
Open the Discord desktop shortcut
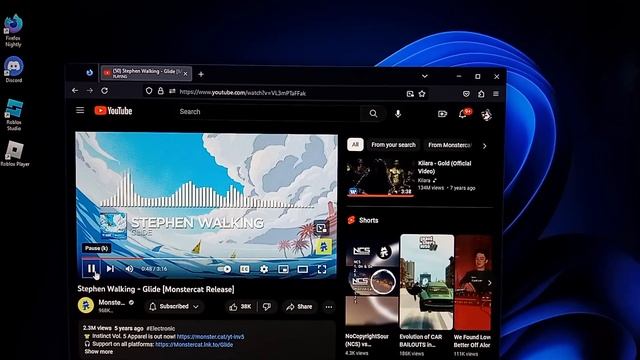click(x=13, y=70)
